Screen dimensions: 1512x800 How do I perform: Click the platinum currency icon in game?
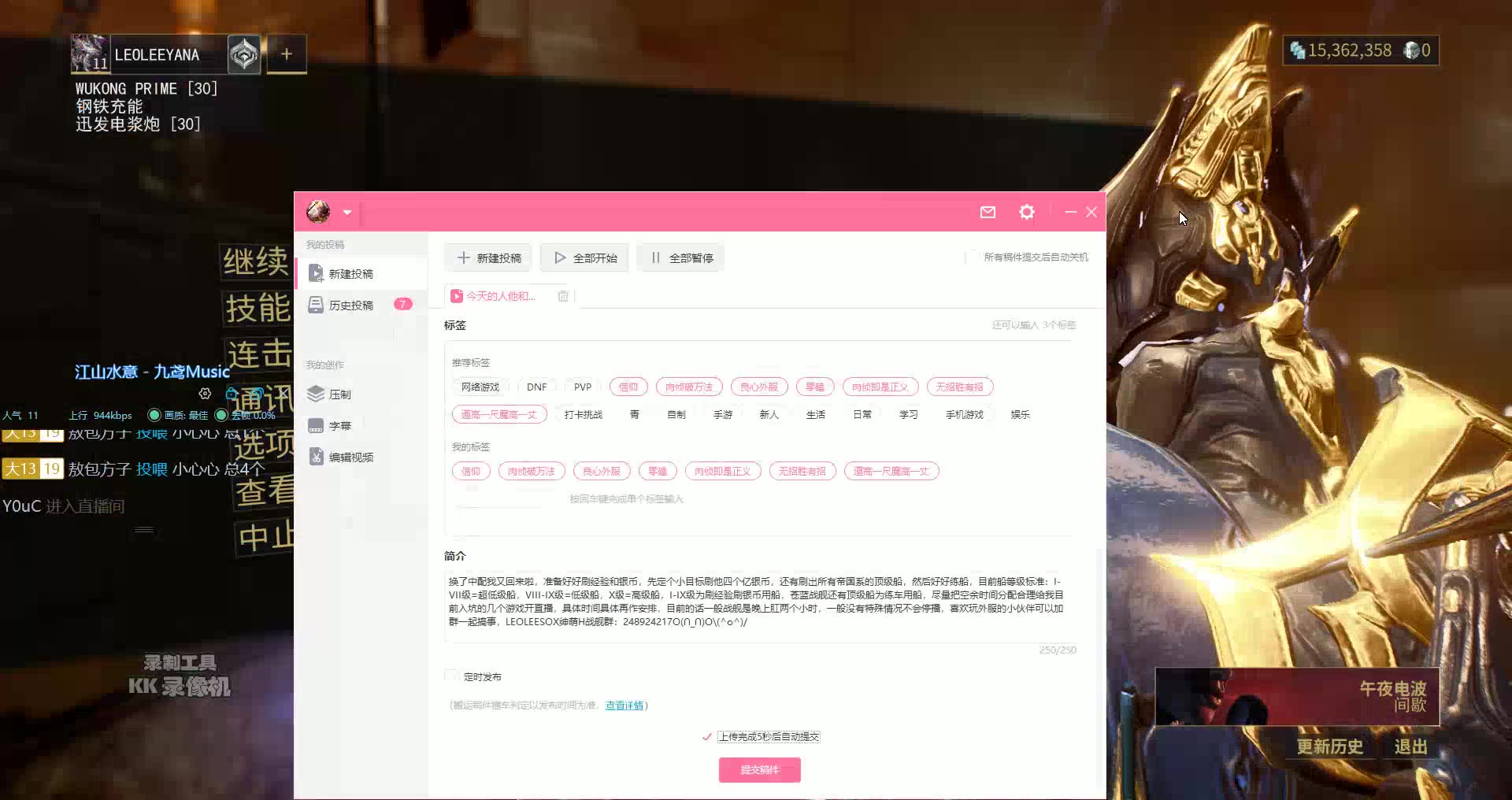(1412, 50)
